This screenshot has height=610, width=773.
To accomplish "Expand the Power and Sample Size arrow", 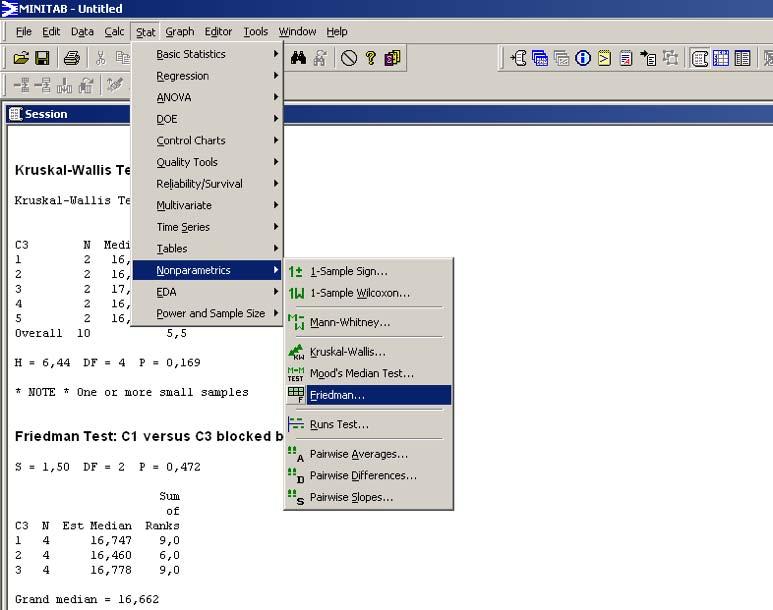I will point(276,313).
